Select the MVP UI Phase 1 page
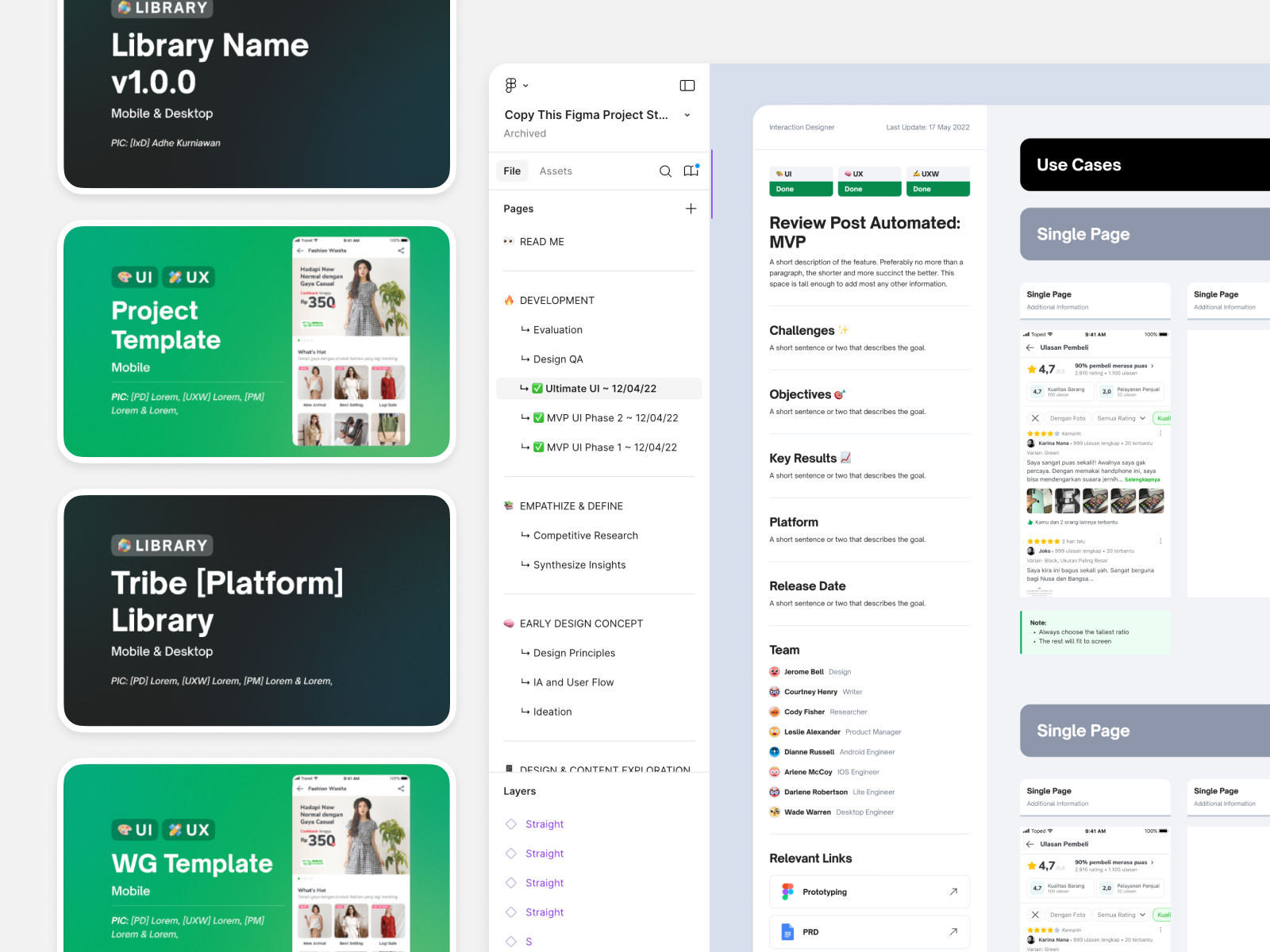 pyautogui.click(x=606, y=447)
